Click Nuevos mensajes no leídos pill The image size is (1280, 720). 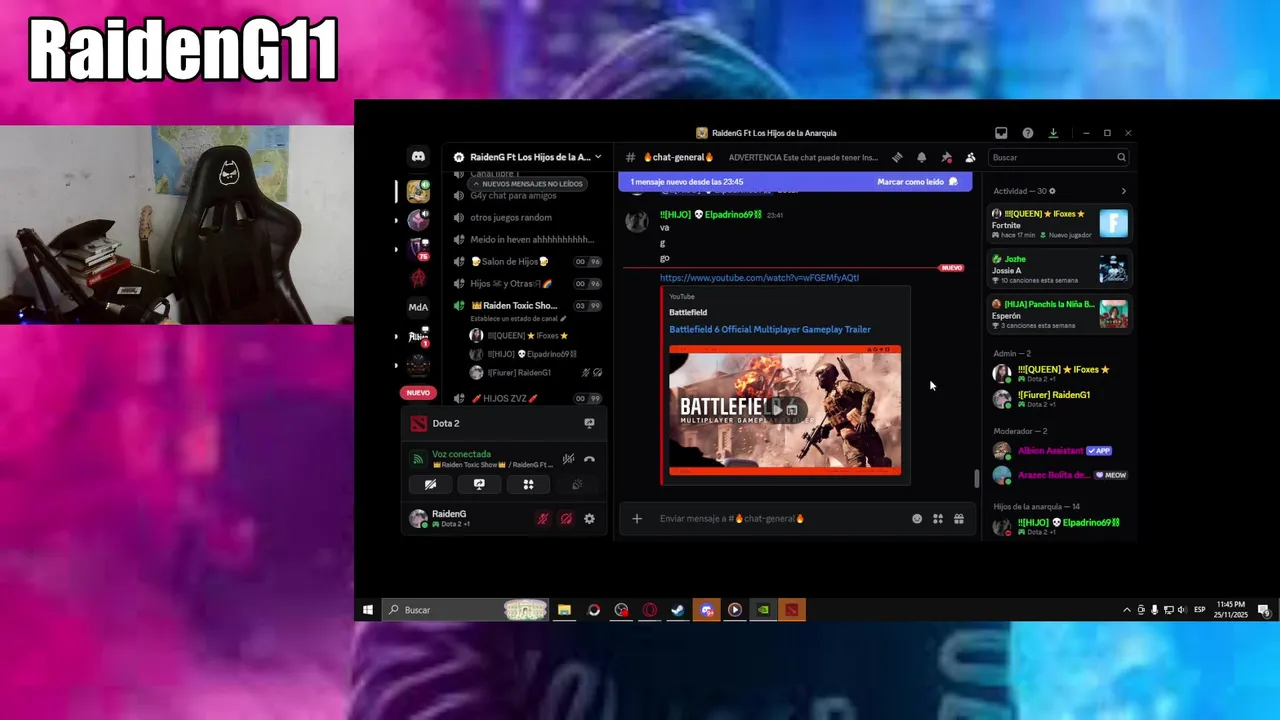[527, 184]
